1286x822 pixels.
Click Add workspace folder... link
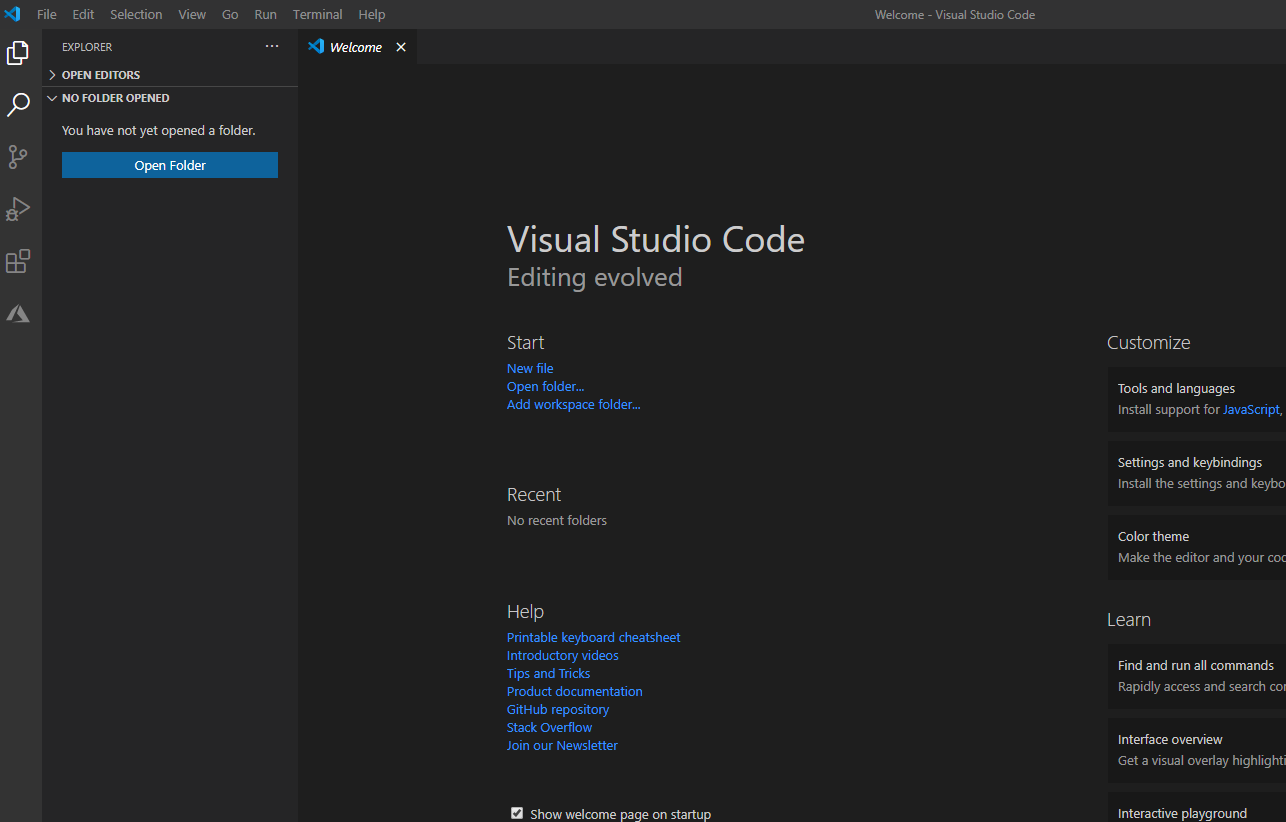[x=574, y=404]
